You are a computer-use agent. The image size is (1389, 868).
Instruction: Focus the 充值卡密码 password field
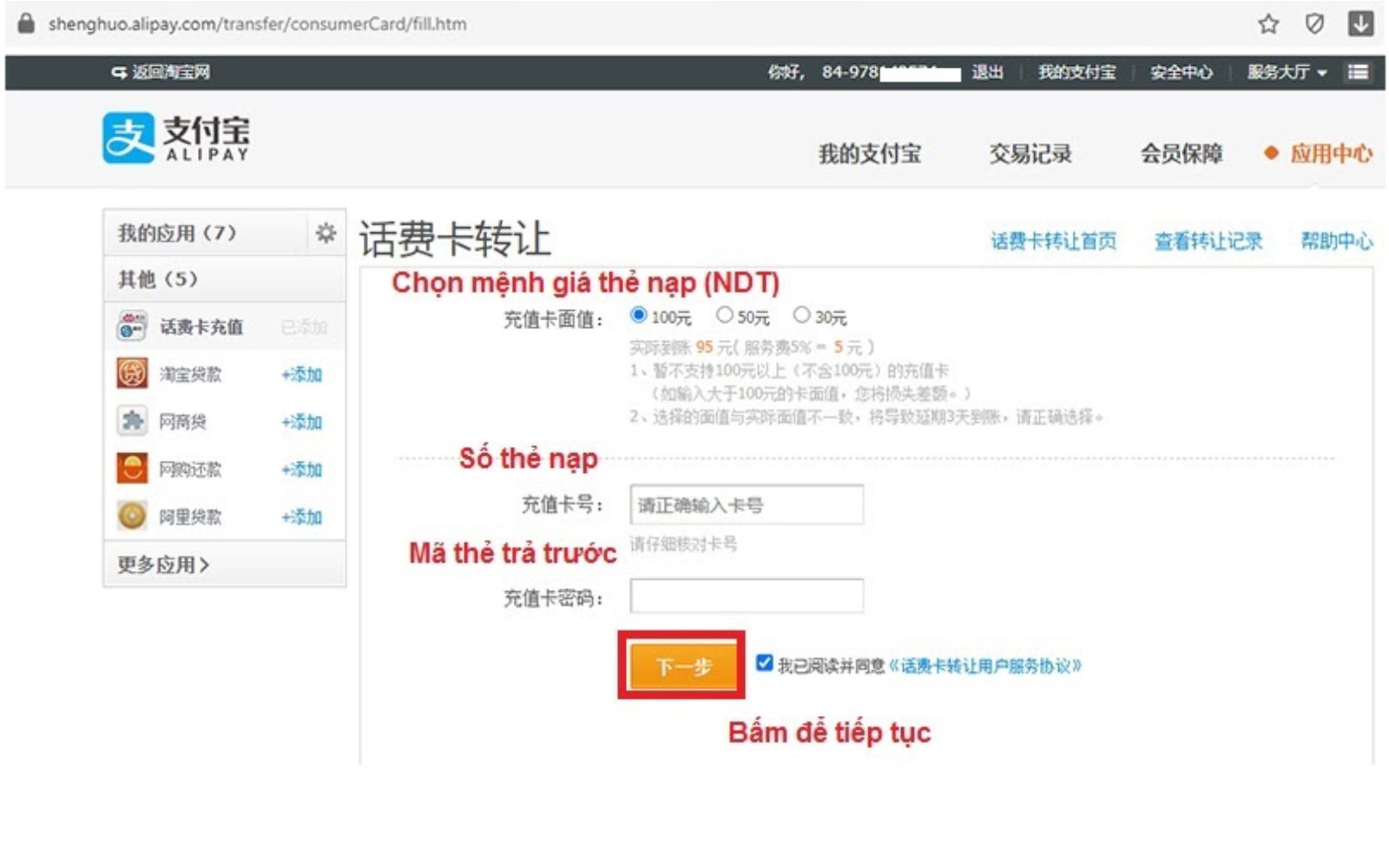click(747, 595)
